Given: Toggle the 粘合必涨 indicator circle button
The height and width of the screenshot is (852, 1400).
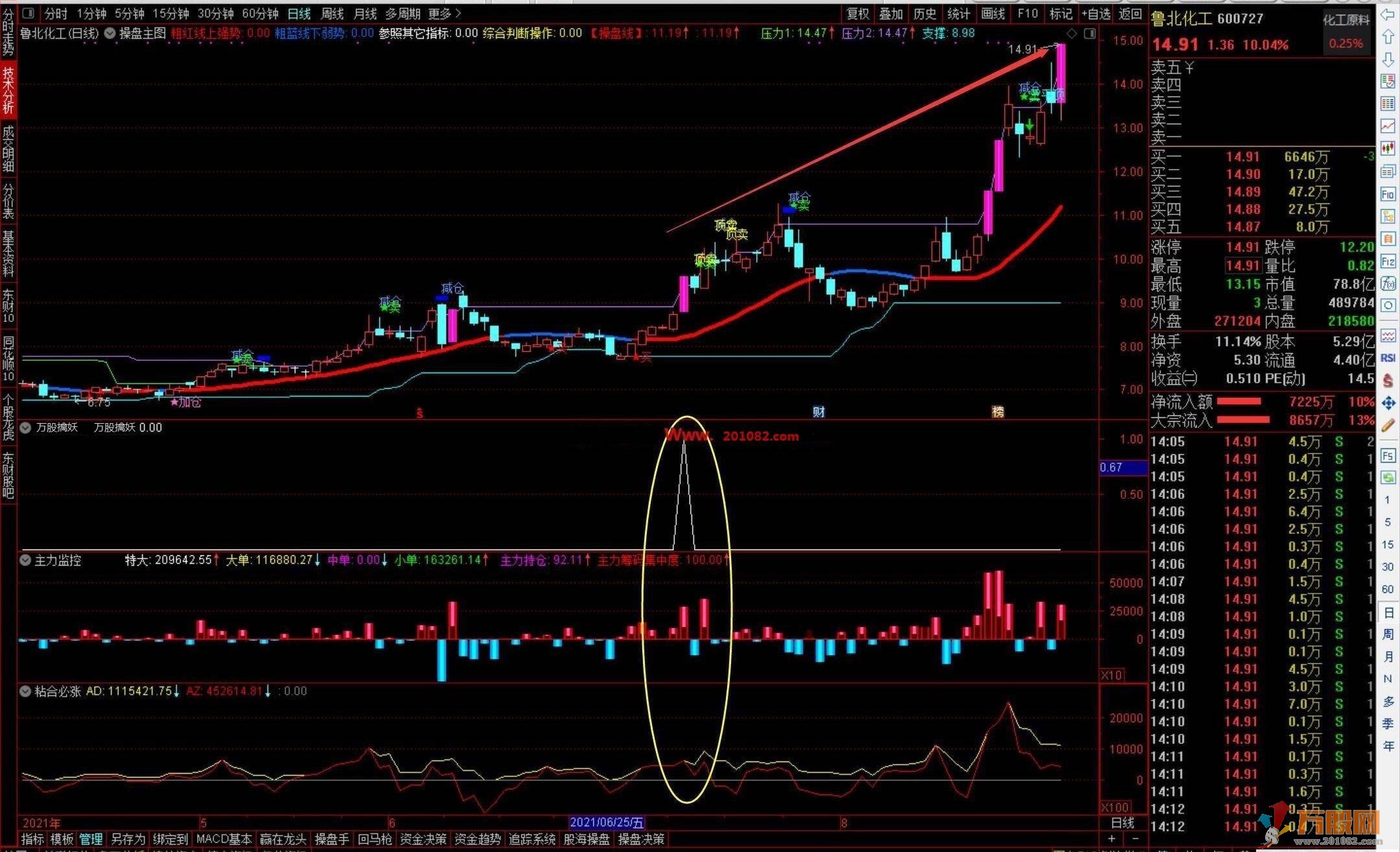Looking at the screenshot, I should (25, 691).
